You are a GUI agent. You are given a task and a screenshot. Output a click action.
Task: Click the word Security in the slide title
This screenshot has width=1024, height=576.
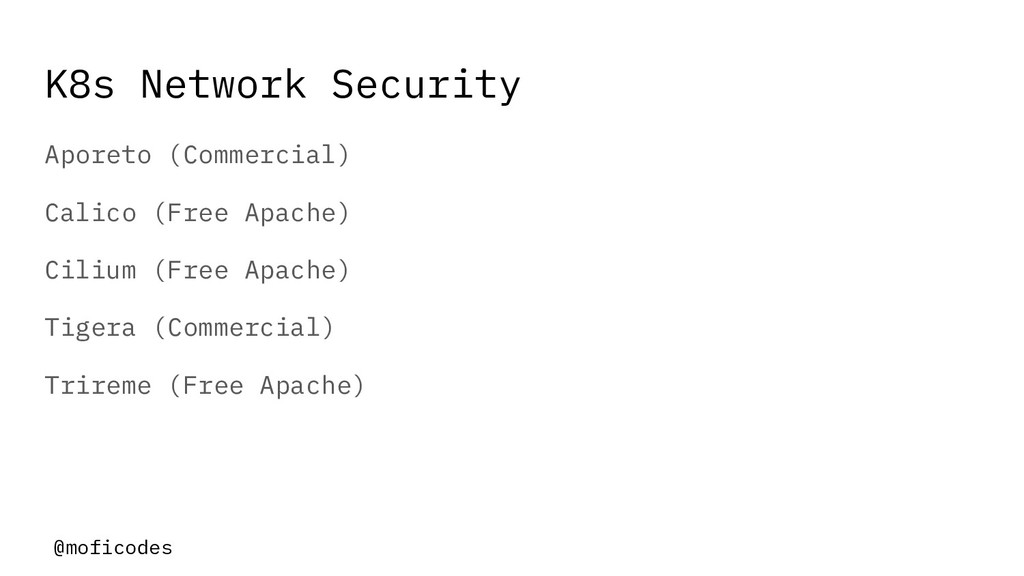tap(426, 86)
